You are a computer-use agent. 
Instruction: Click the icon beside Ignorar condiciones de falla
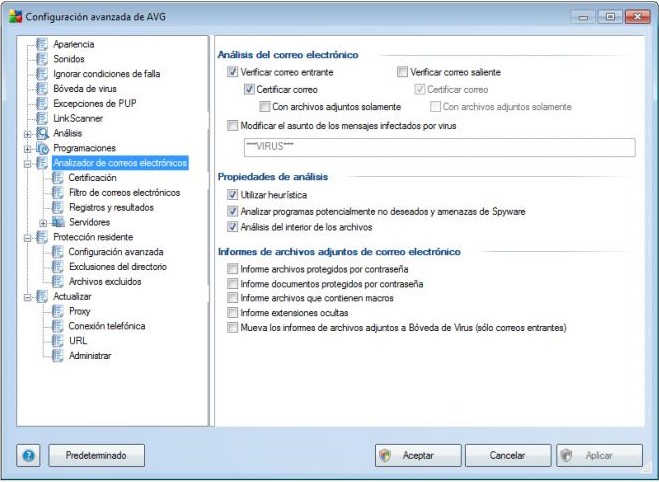[42, 74]
